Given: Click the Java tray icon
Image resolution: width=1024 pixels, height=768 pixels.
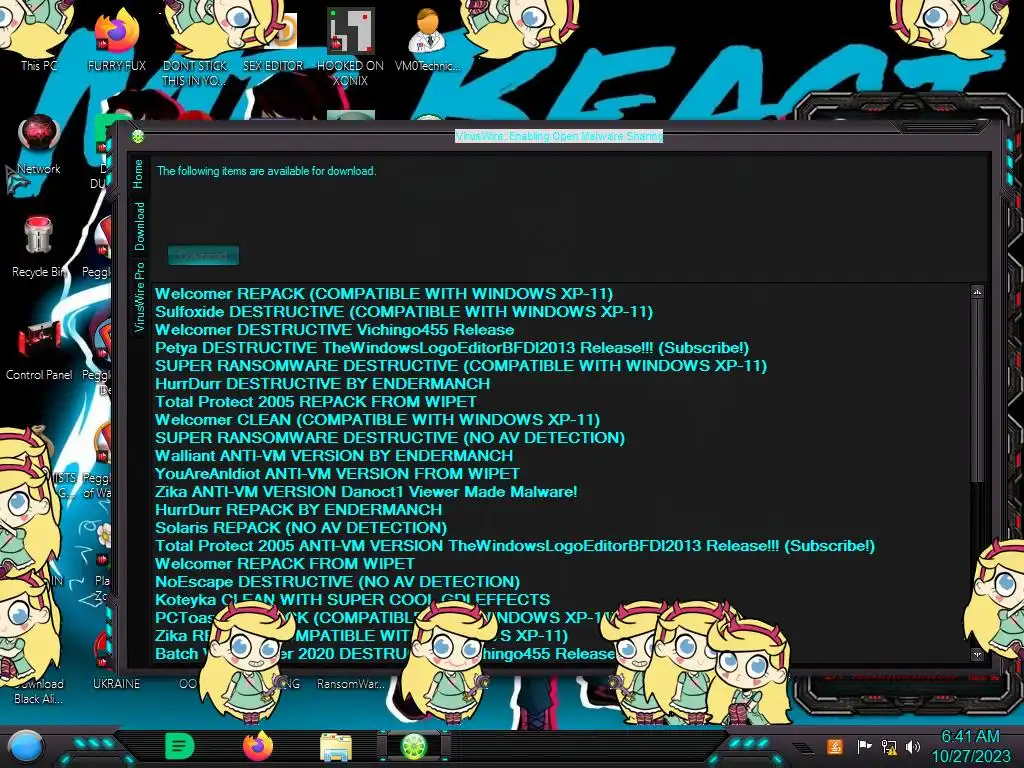Looking at the screenshot, I should pyautogui.click(x=835, y=746).
